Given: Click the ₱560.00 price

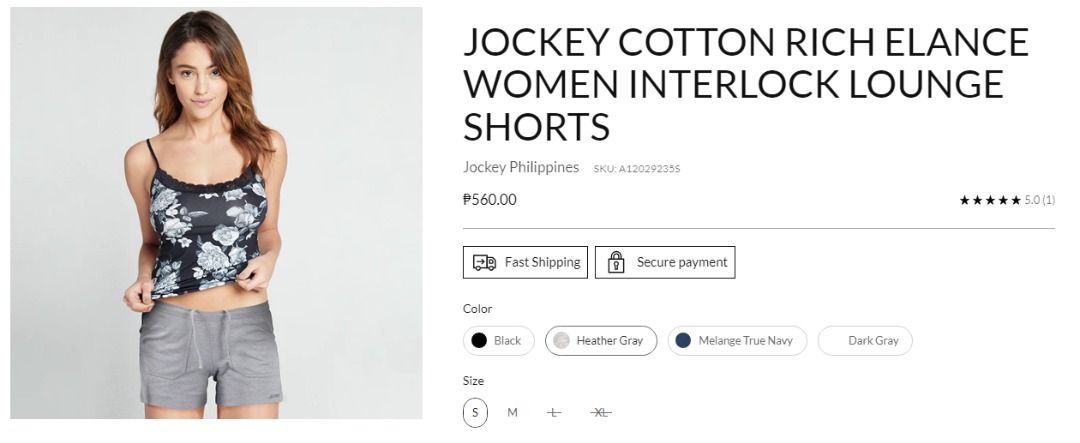Looking at the screenshot, I should coord(490,199).
